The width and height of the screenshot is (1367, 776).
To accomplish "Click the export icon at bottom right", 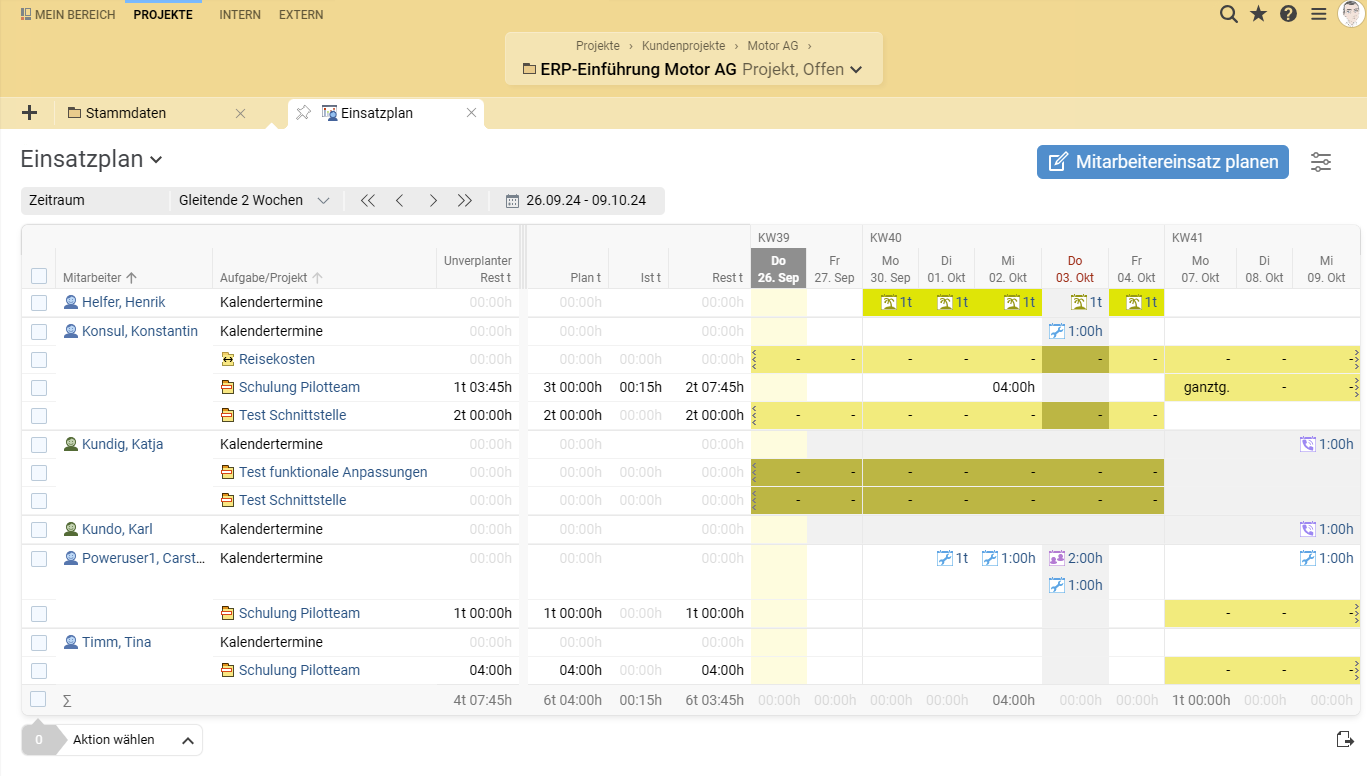I will (1345, 739).
